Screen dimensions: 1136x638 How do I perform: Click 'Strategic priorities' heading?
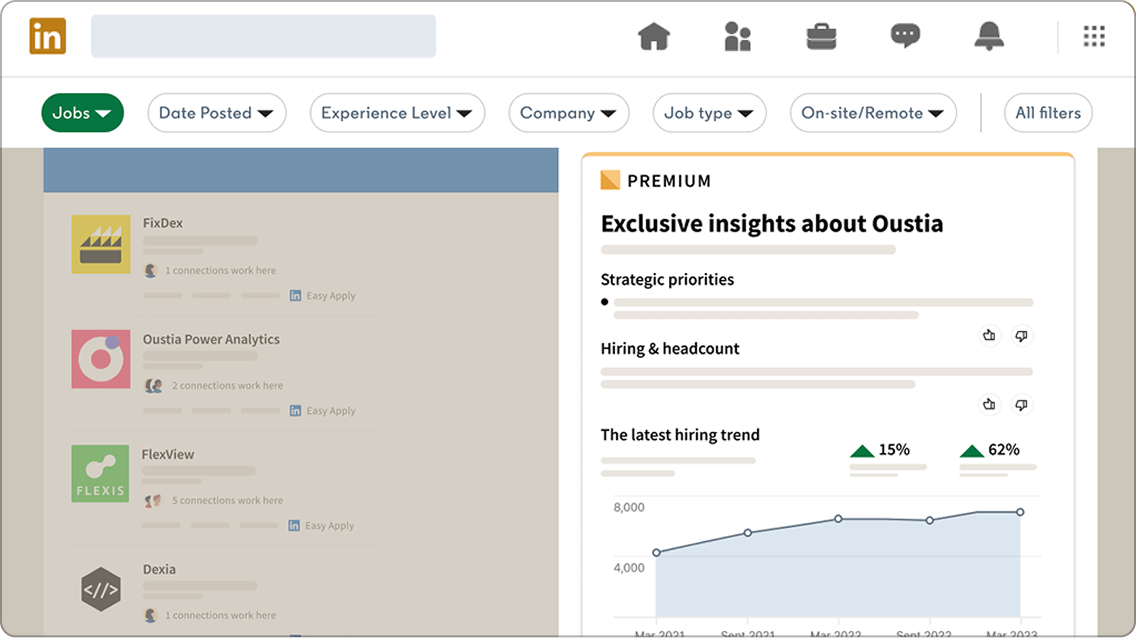[x=667, y=280]
